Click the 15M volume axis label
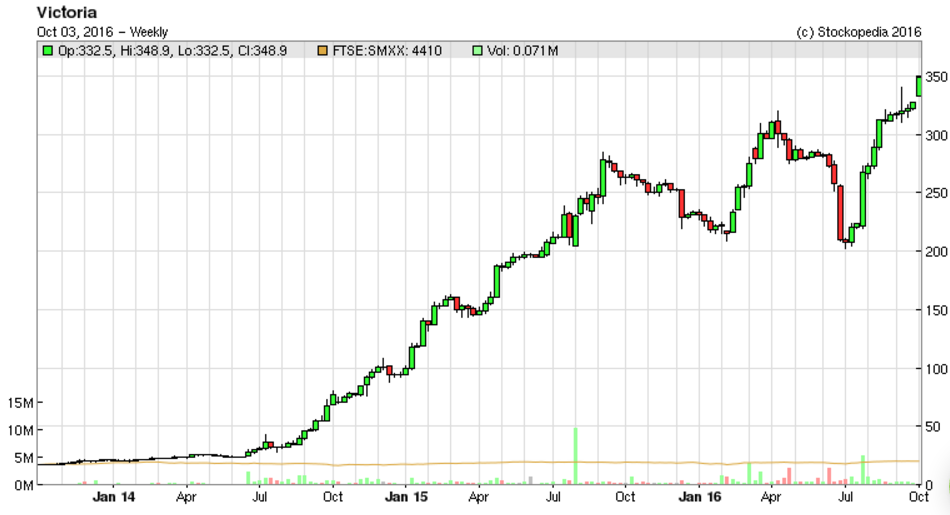 point(20,403)
